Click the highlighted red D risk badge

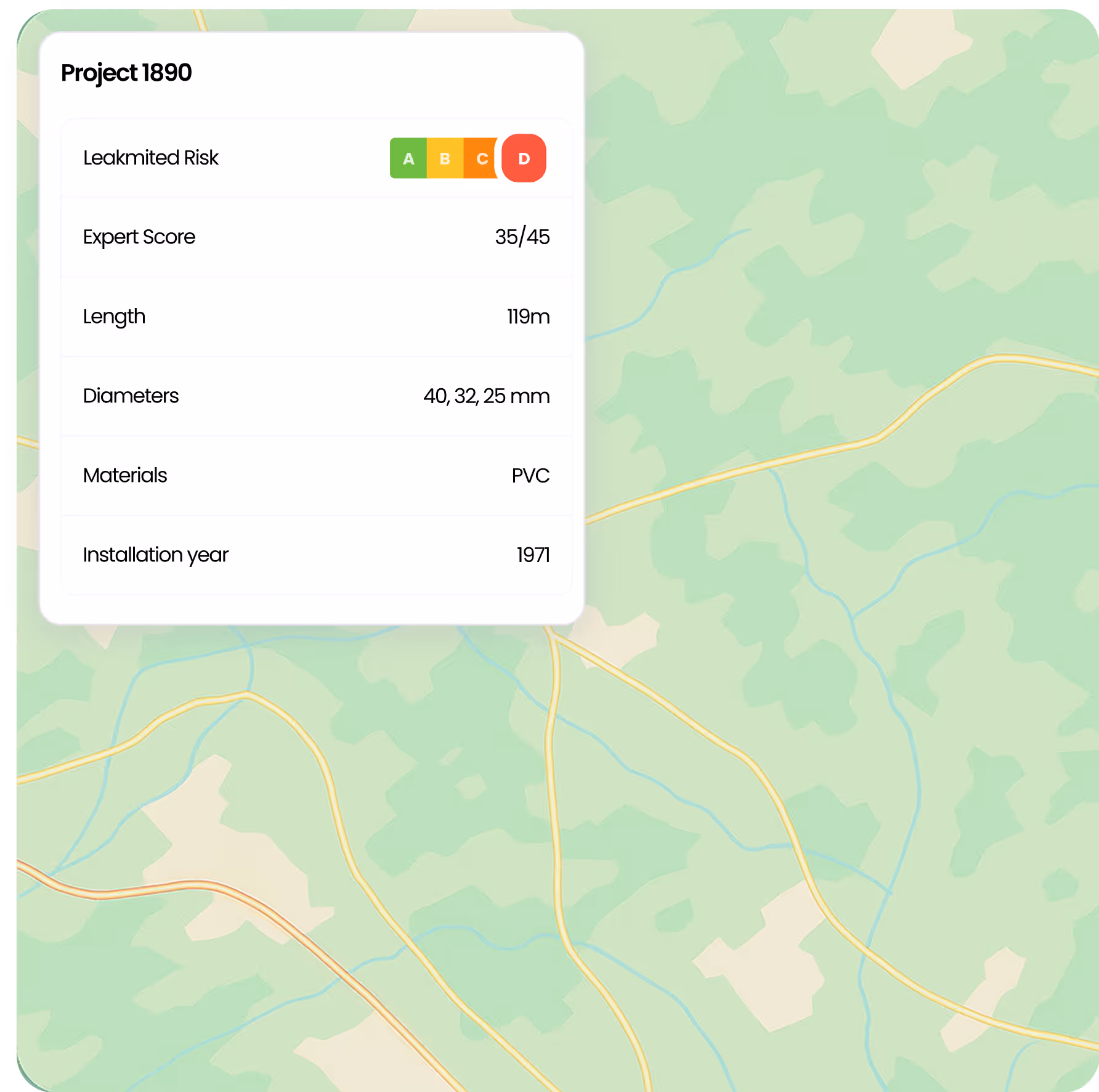click(x=524, y=158)
